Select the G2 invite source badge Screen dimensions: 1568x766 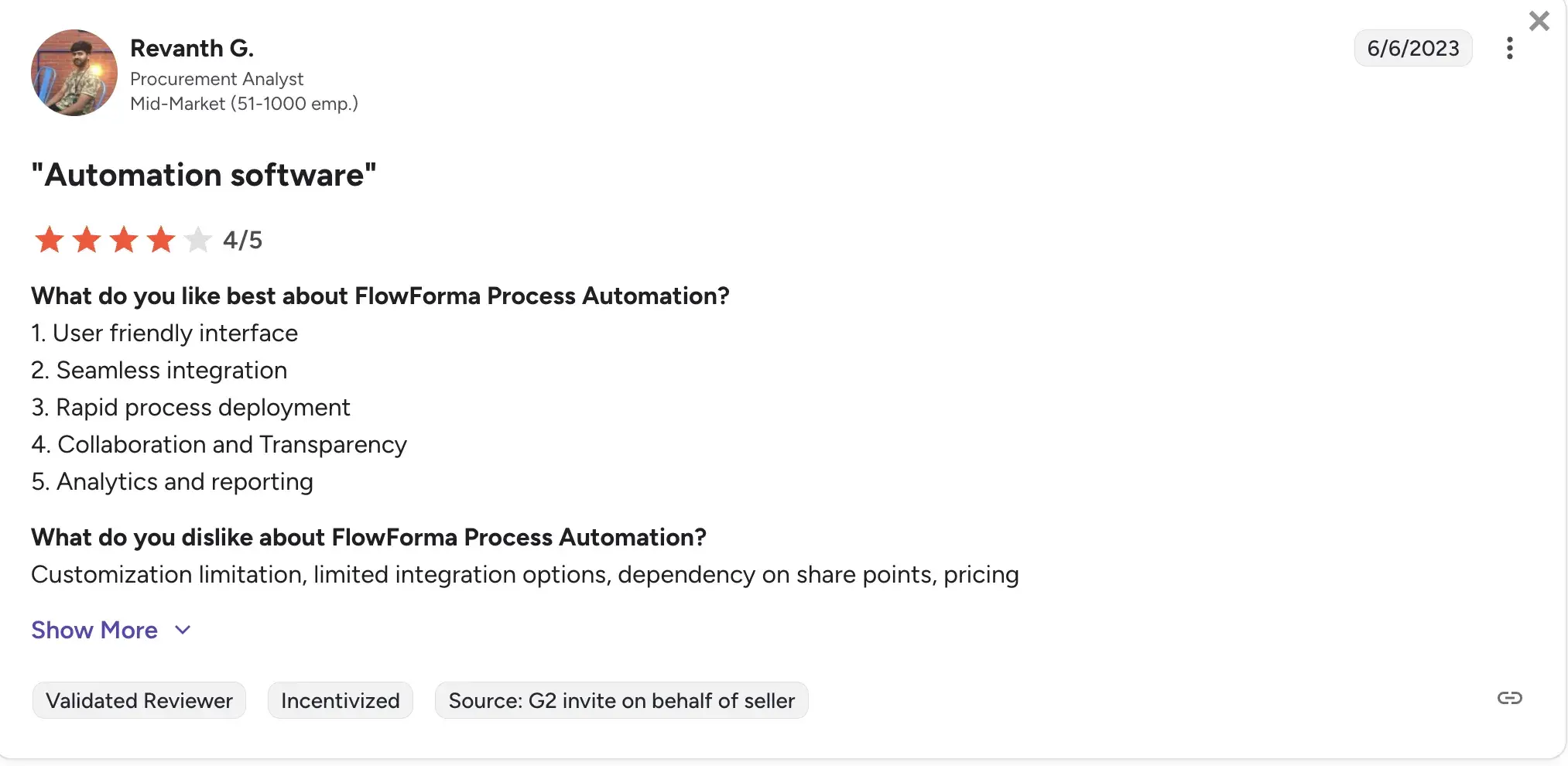[x=621, y=699]
